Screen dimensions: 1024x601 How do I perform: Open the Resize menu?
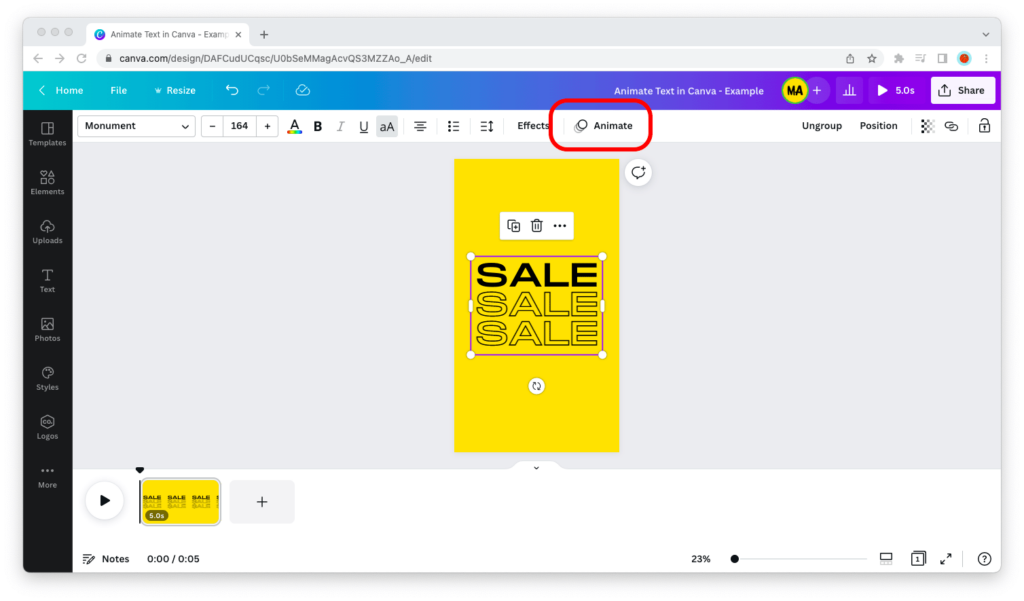tap(174, 90)
